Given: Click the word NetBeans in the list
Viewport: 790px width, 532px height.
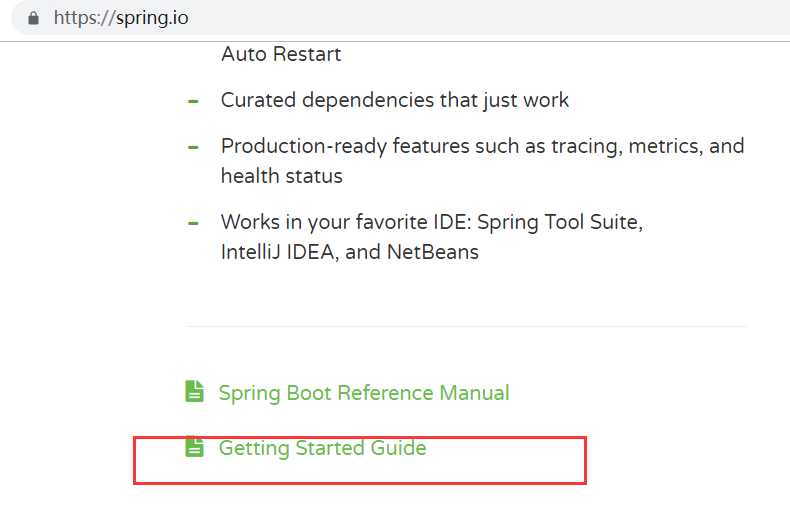Looking at the screenshot, I should 432,252.
